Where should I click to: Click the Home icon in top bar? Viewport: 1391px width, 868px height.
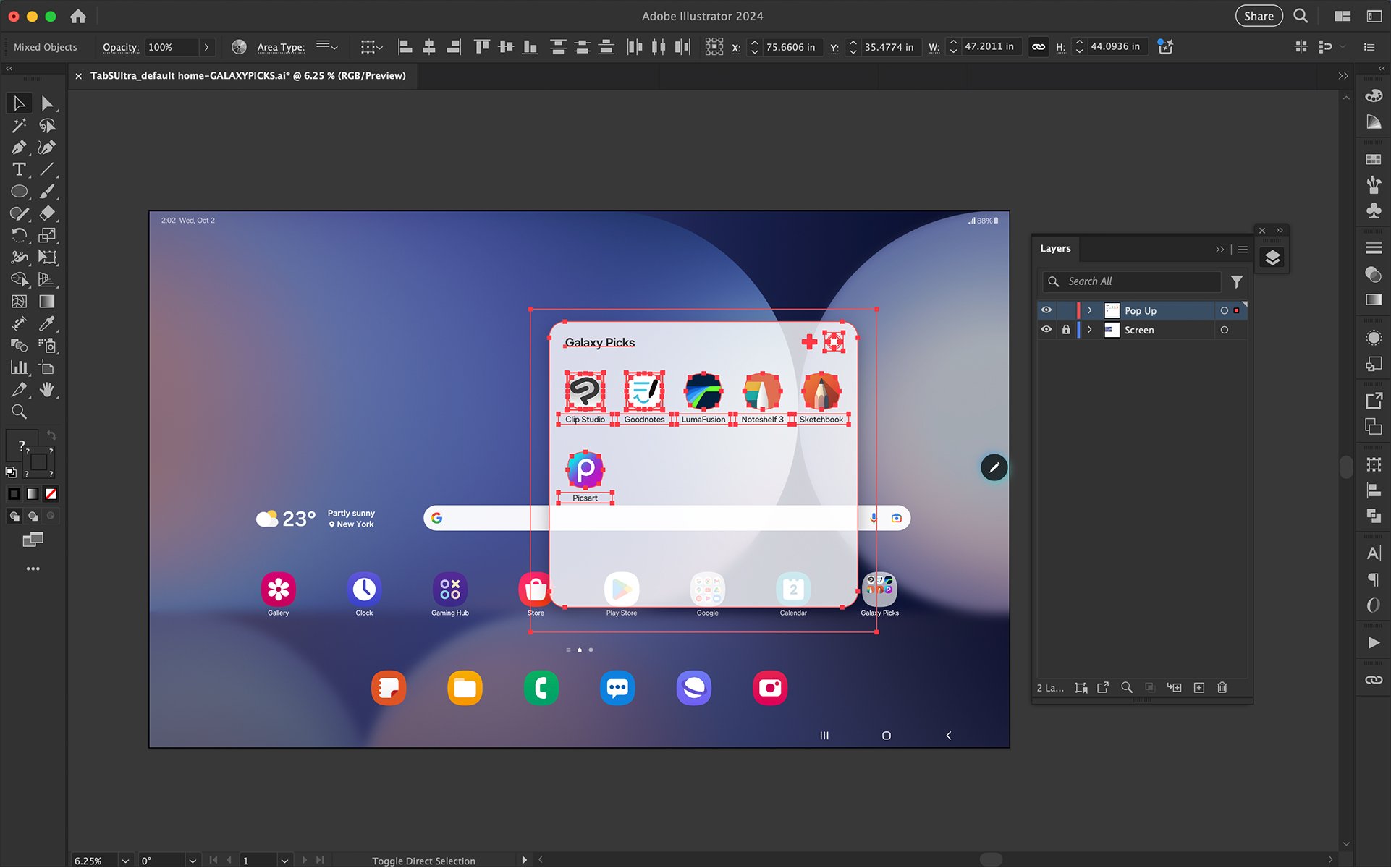point(78,16)
